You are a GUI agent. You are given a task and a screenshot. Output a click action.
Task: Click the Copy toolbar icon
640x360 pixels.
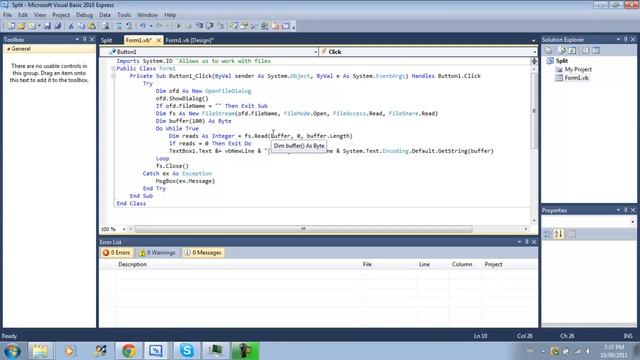81,26
